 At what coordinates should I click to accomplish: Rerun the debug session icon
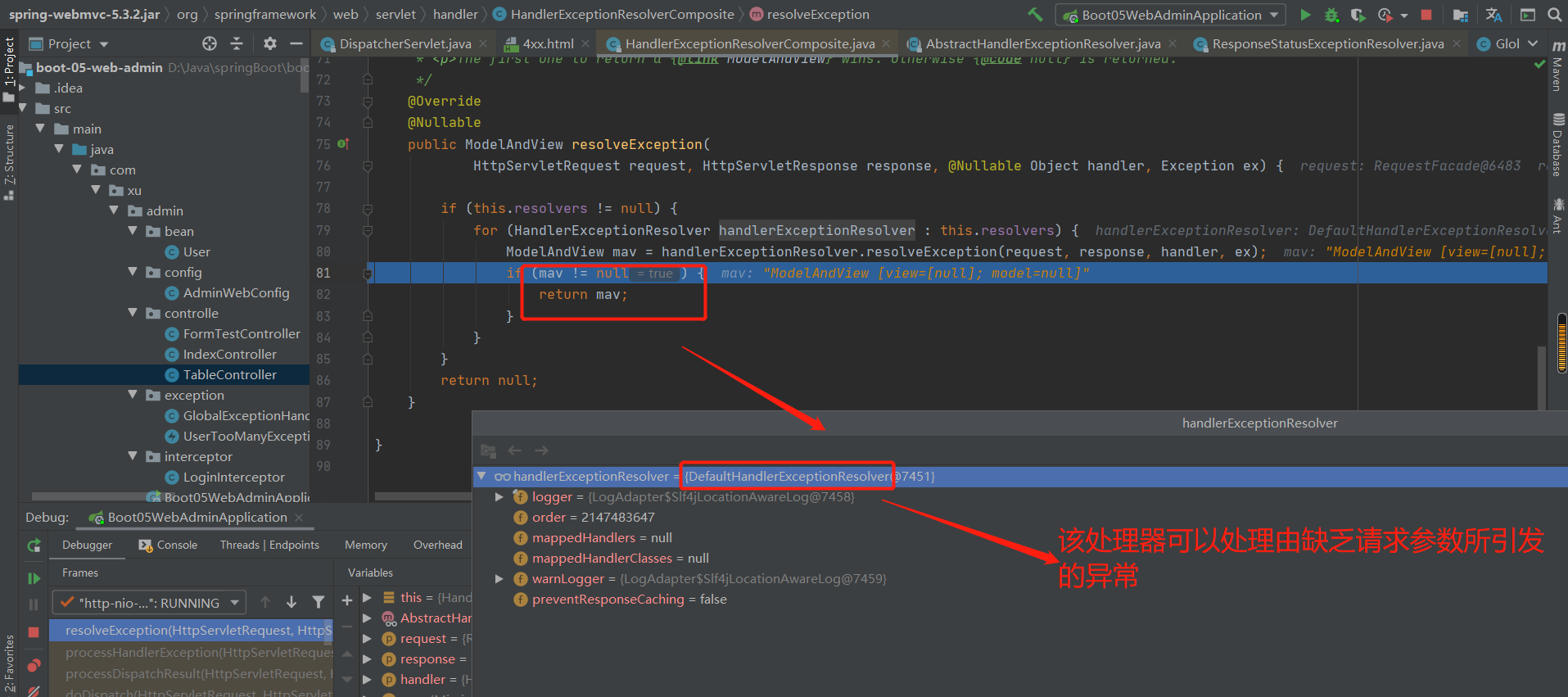click(34, 545)
